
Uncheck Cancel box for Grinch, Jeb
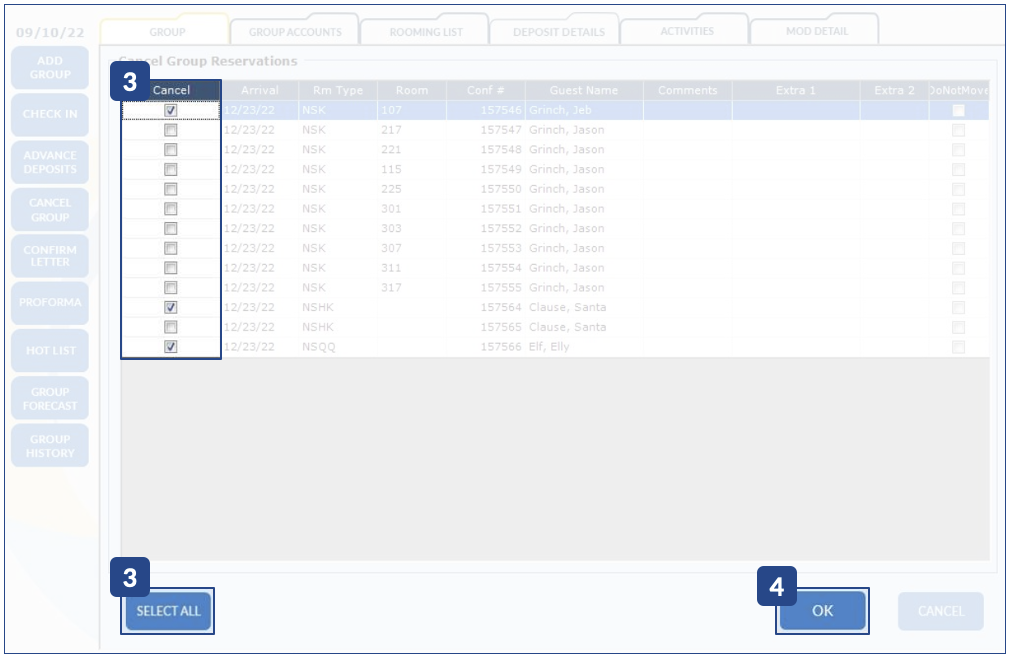click(x=170, y=110)
